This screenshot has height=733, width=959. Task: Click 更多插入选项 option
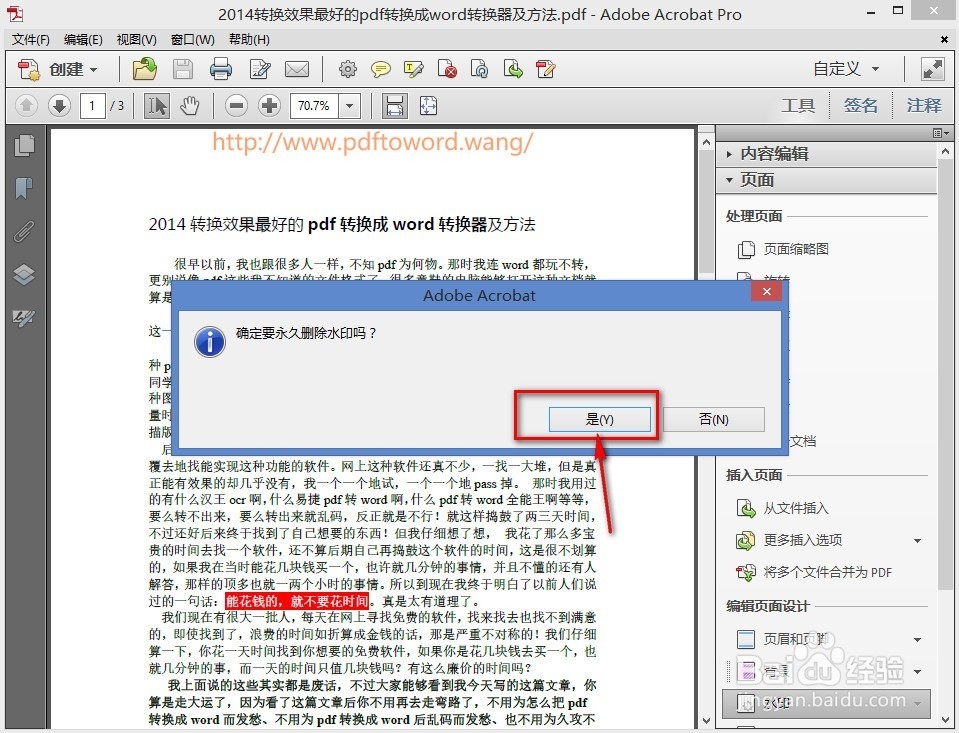point(802,540)
